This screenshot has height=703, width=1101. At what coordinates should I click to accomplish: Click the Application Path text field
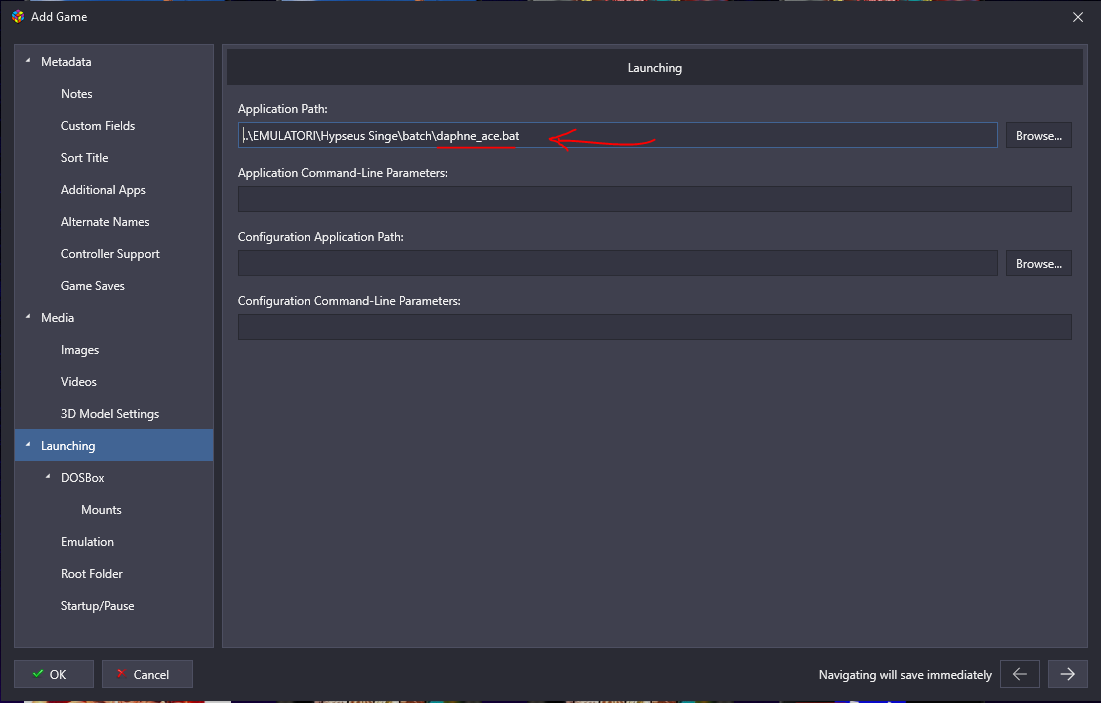coord(617,135)
